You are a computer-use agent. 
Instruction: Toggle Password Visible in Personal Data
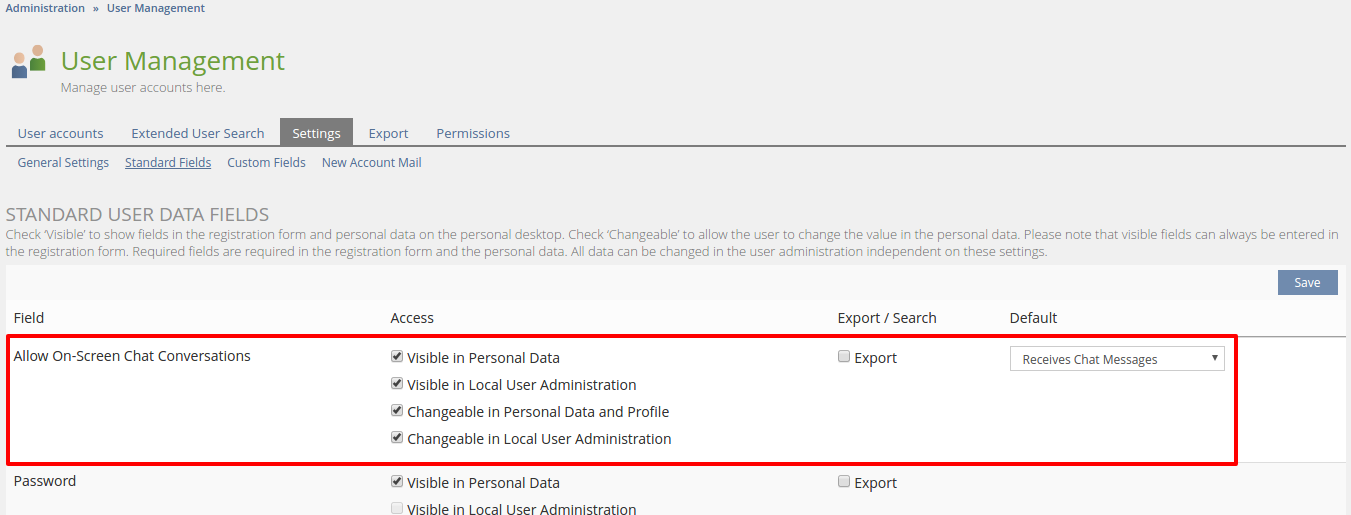click(x=397, y=481)
